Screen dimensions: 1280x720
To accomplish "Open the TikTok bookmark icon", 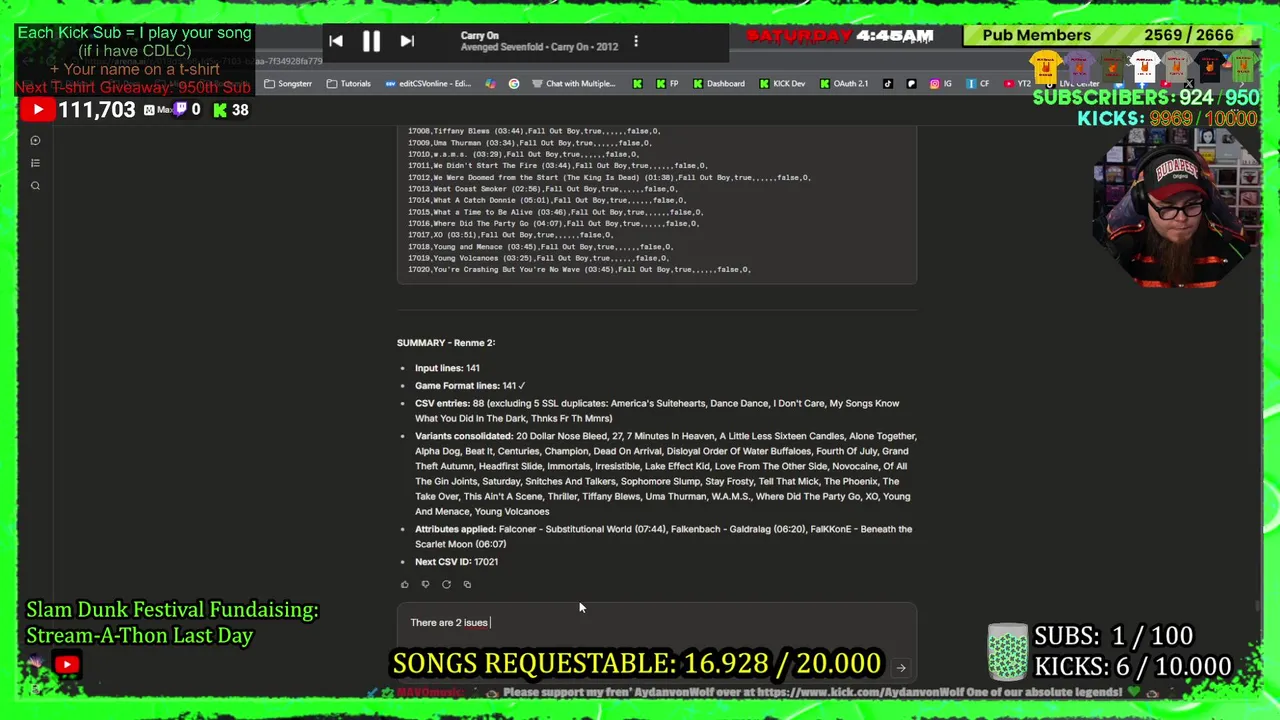I will tap(888, 84).
